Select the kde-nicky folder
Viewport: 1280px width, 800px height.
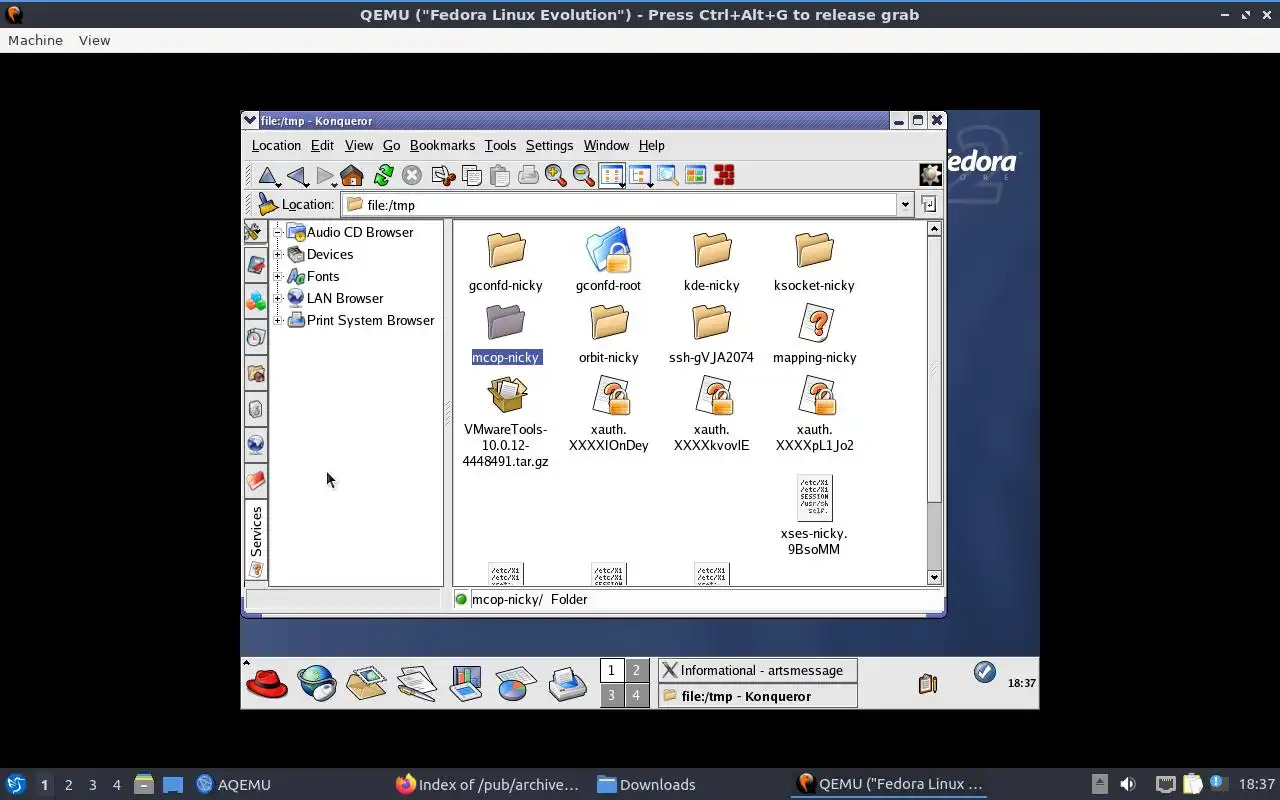(x=712, y=262)
